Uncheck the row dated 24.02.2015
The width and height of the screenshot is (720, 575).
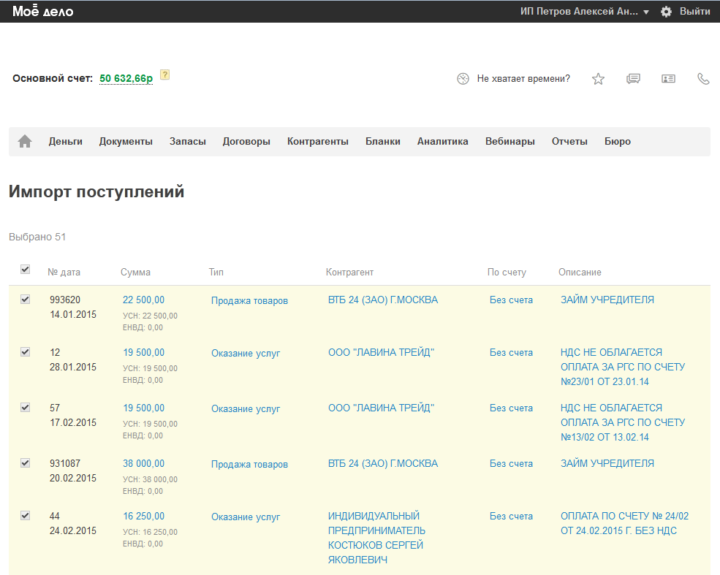coord(25,515)
